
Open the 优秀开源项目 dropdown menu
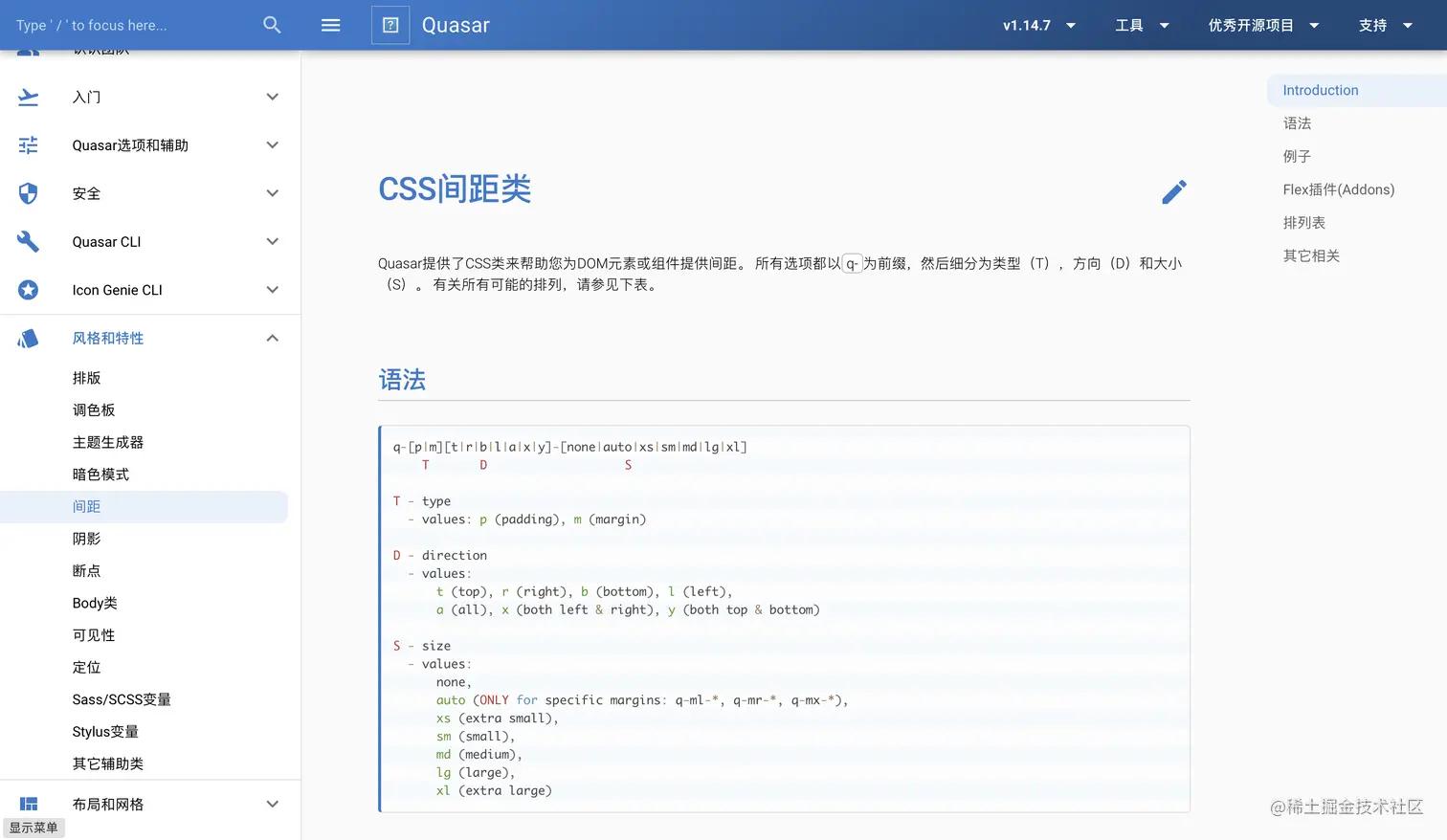pyautogui.click(x=1264, y=25)
